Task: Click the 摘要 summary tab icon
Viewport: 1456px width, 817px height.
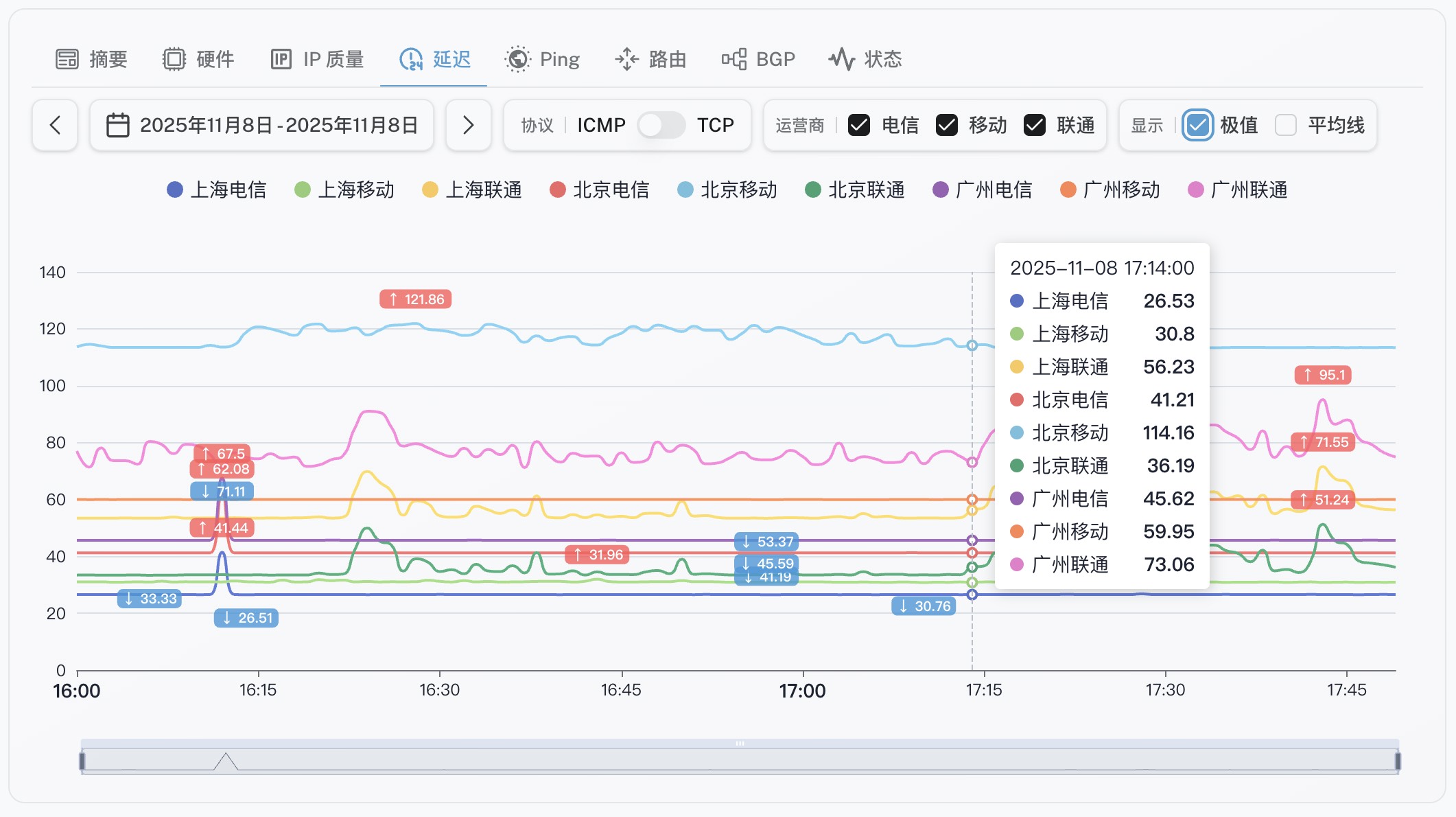Action: (67, 60)
